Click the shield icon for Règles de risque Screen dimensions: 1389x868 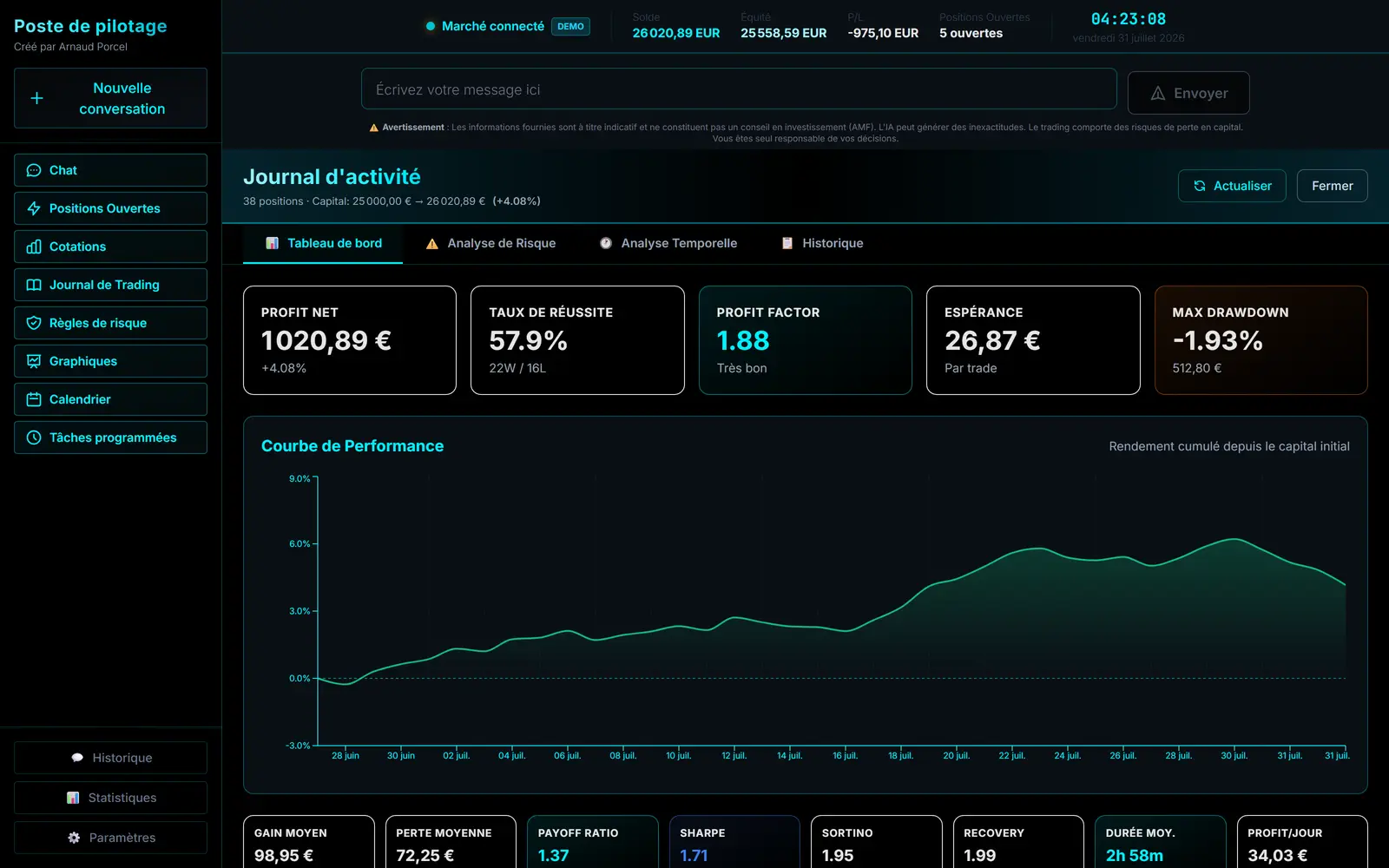[x=34, y=323]
